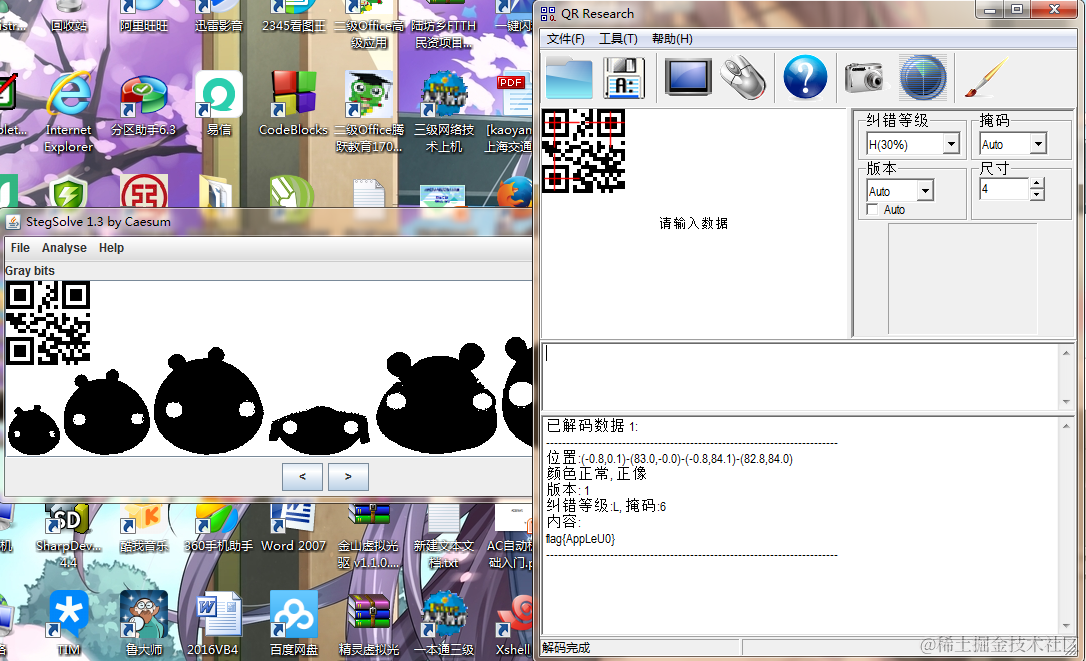Open Xshell desktop shortcut
Viewport: 1086px width, 661px height.
(x=513, y=623)
